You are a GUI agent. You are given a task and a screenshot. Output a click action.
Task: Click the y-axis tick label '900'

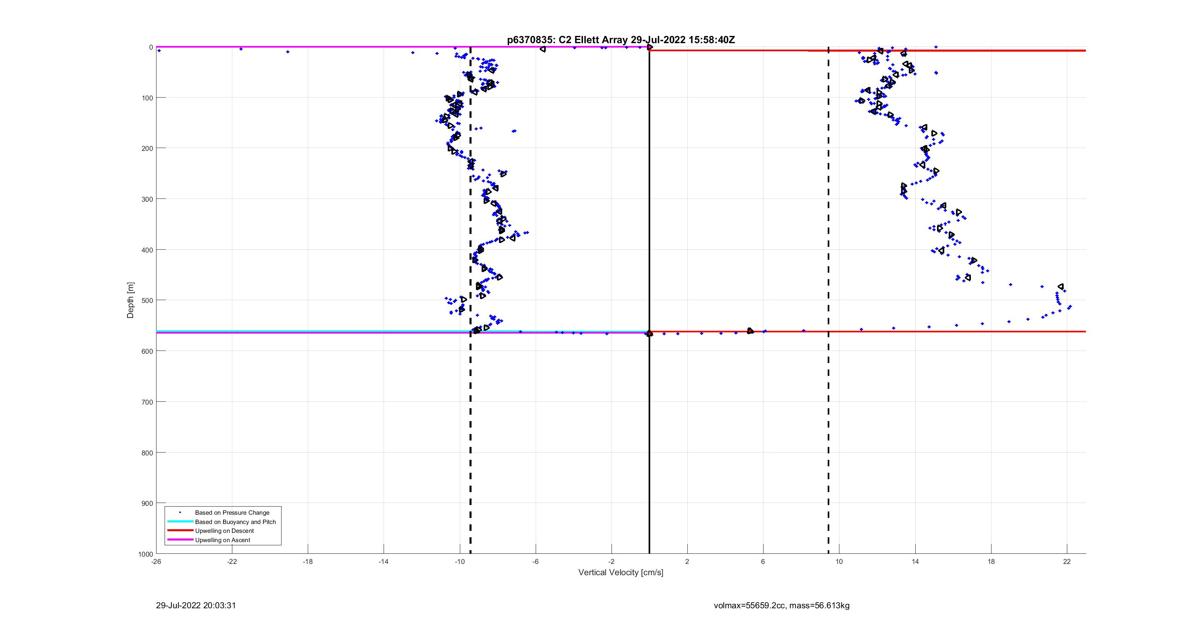pyautogui.click(x=146, y=503)
